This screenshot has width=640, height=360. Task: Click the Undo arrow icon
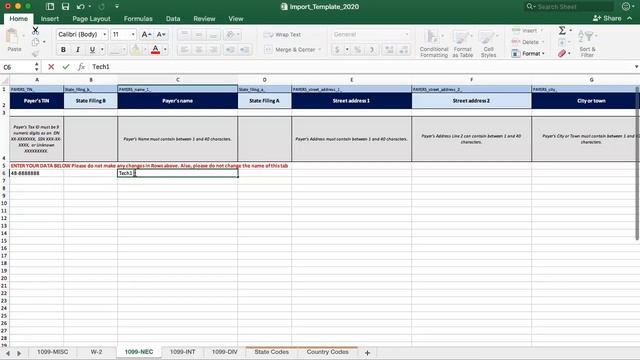click(80, 7)
